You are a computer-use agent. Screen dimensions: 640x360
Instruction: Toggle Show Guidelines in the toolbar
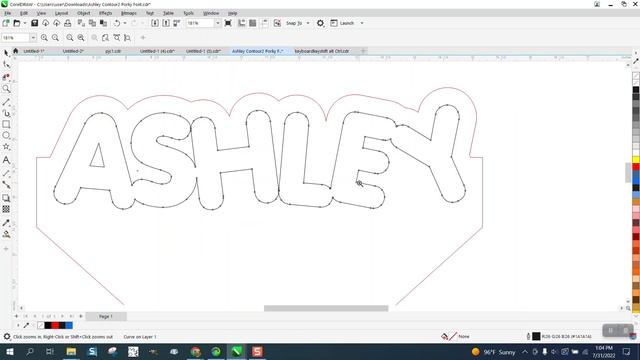click(264, 23)
